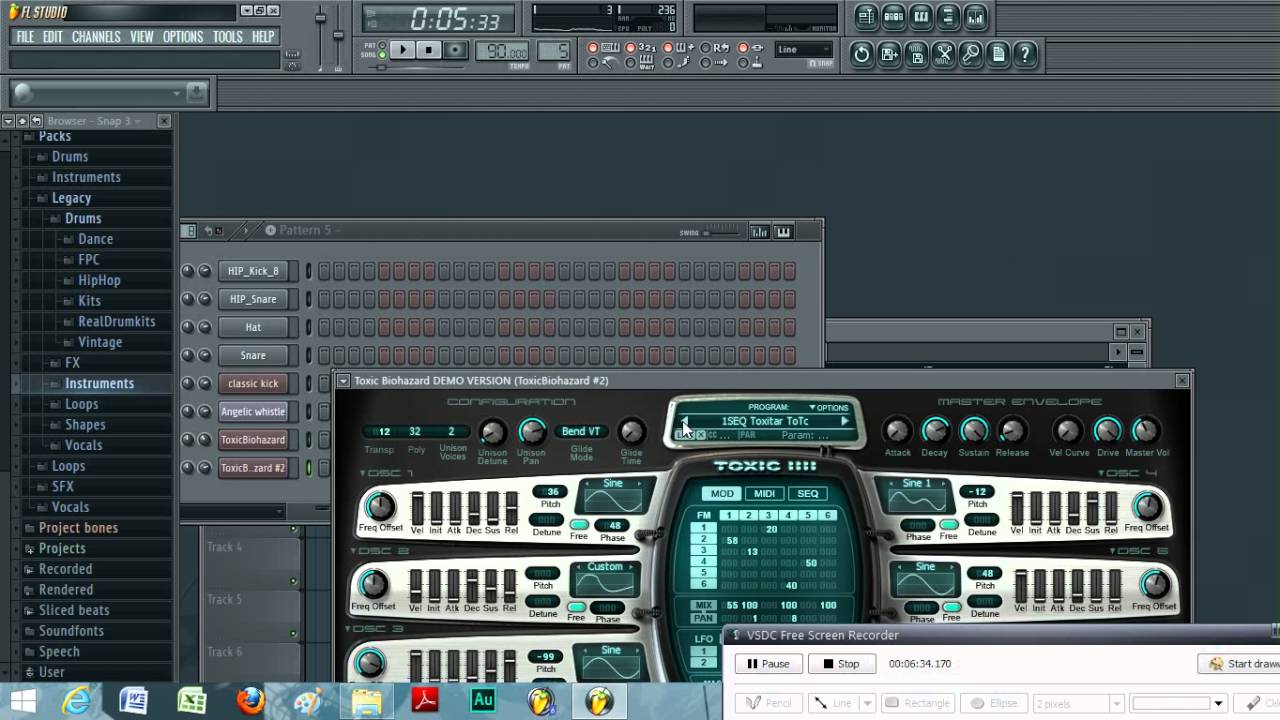Select the HIP_Snare channel button

[253, 299]
